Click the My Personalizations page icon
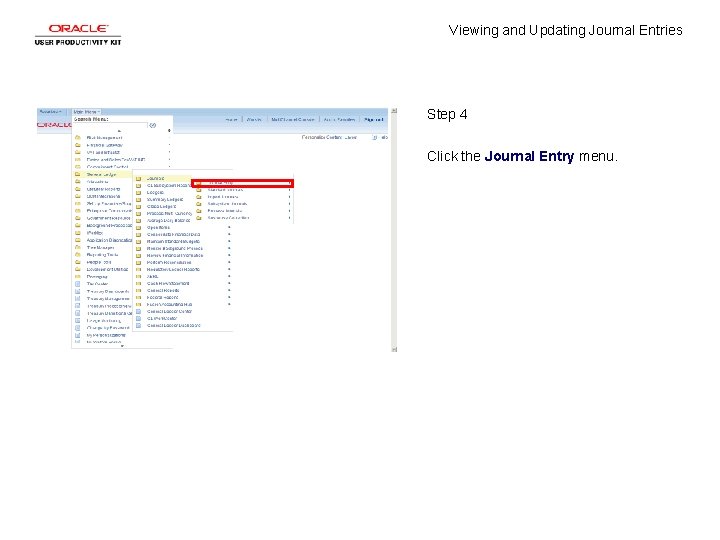Image resolution: width=720 pixels, height=540 pixels. tap(78, 335)
